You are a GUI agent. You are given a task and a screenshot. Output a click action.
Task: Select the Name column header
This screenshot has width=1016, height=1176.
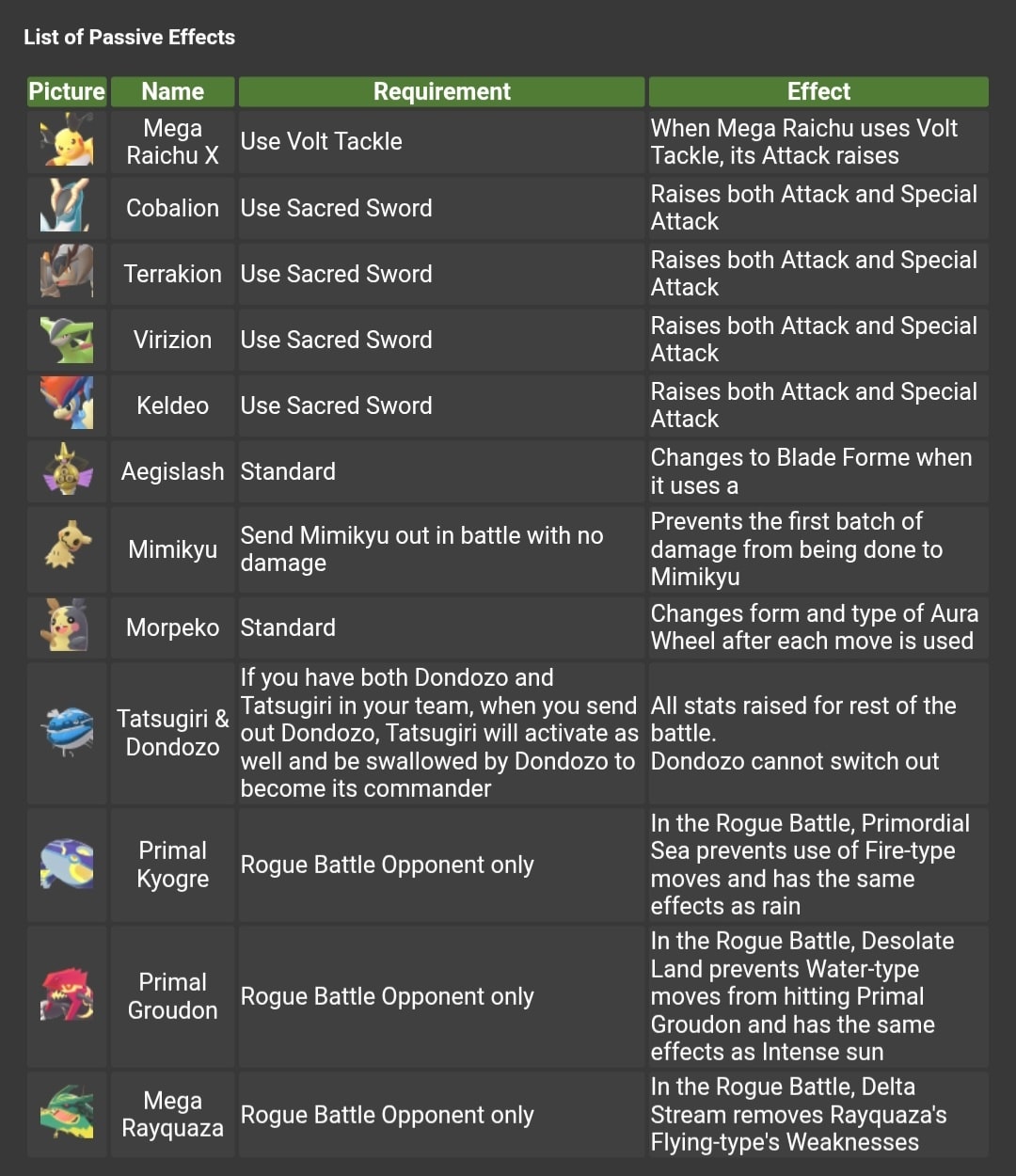pyautogui.click(x=172, y=91)
